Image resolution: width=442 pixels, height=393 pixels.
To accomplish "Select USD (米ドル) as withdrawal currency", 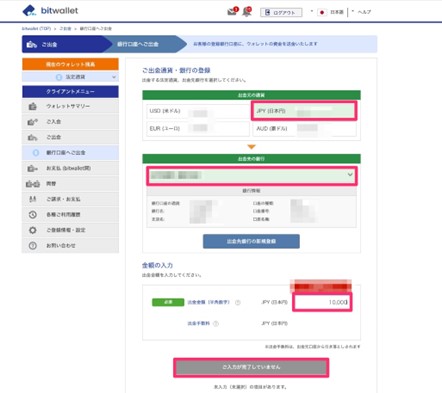I will [x=198, y=111].
